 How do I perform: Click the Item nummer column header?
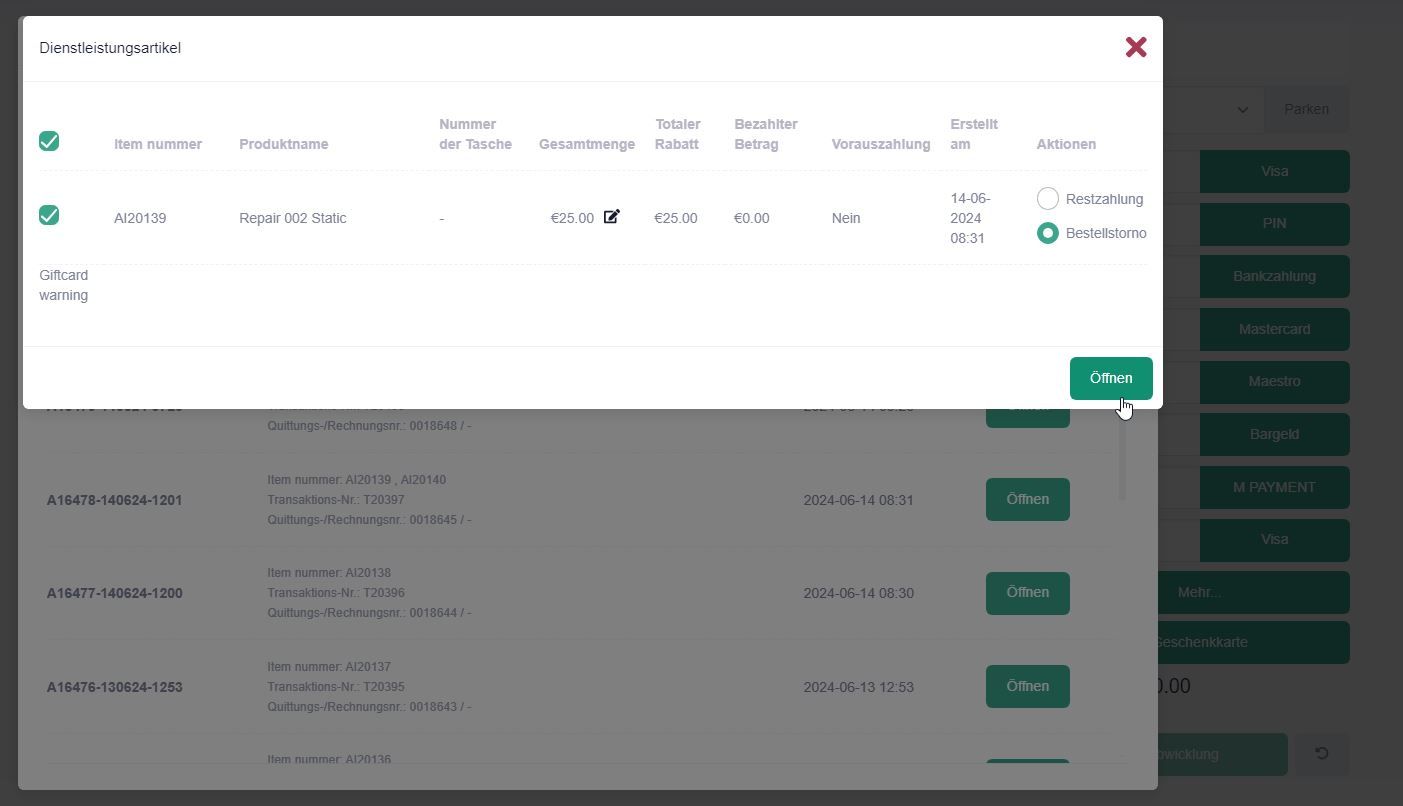pyautogui.click(x=158, y=144)
